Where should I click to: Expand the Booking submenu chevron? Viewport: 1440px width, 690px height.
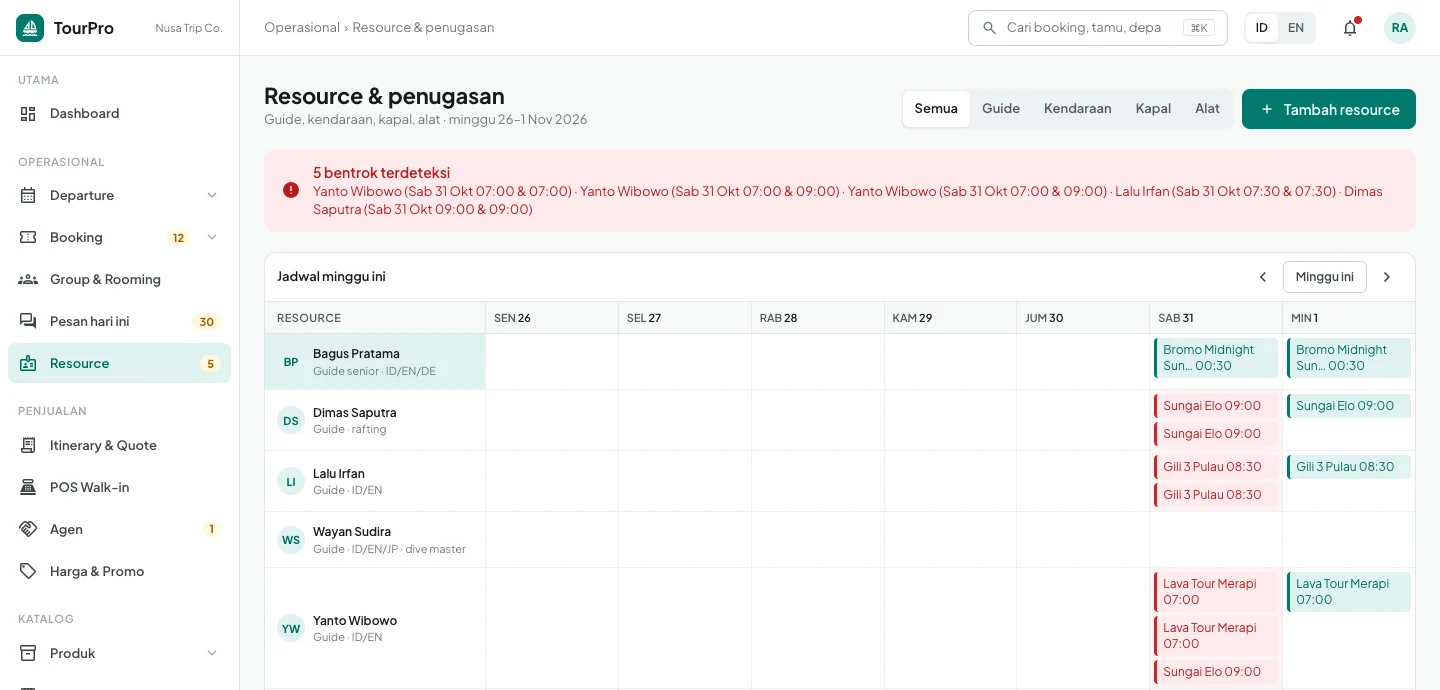[x=212, y=238]
